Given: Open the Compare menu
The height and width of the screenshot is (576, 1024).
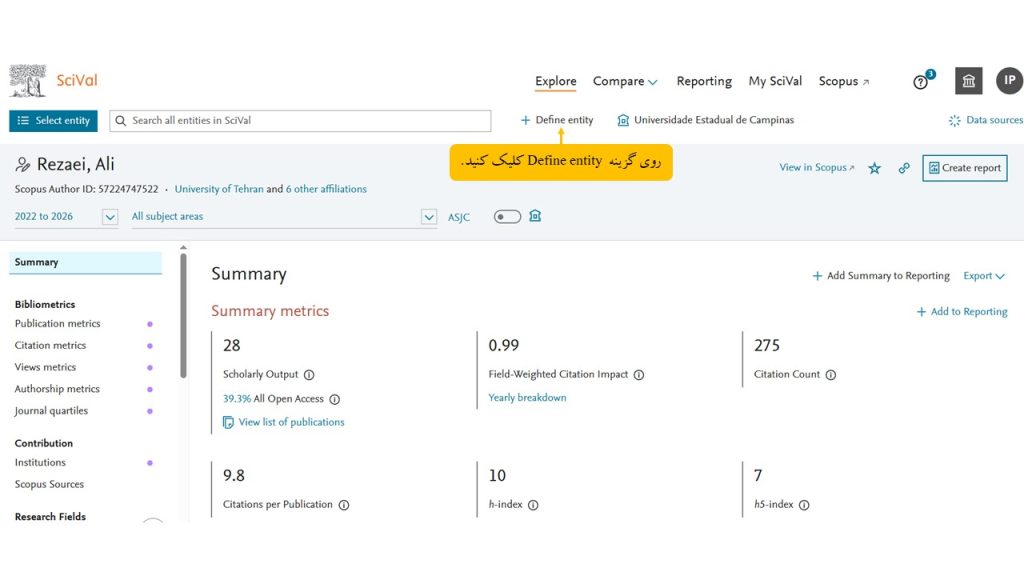Looking at the screenshot, I should [x=625, y=82].
